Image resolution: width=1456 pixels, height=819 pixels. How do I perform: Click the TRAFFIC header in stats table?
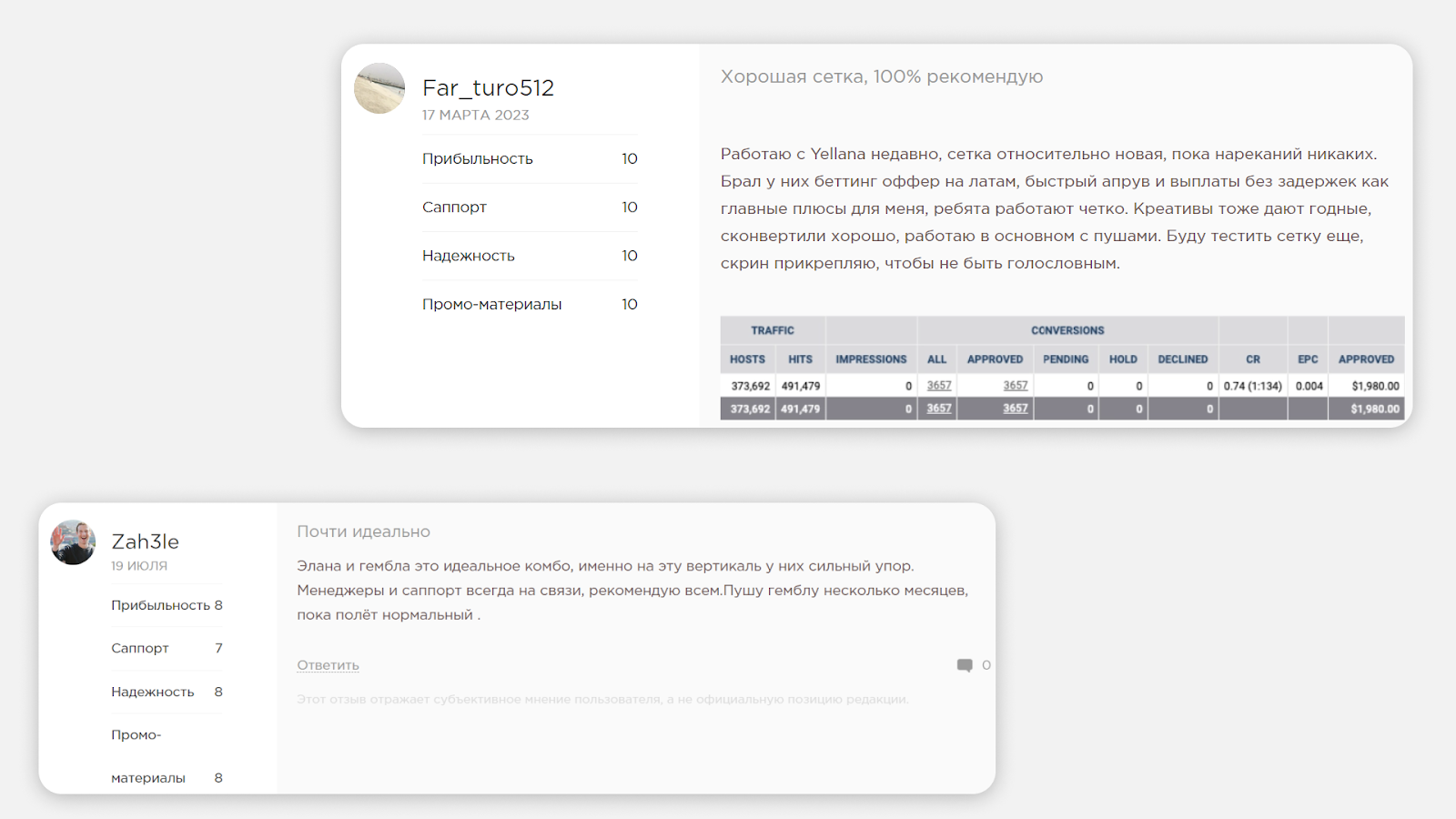pyautogui.click(x=773, y=330)
